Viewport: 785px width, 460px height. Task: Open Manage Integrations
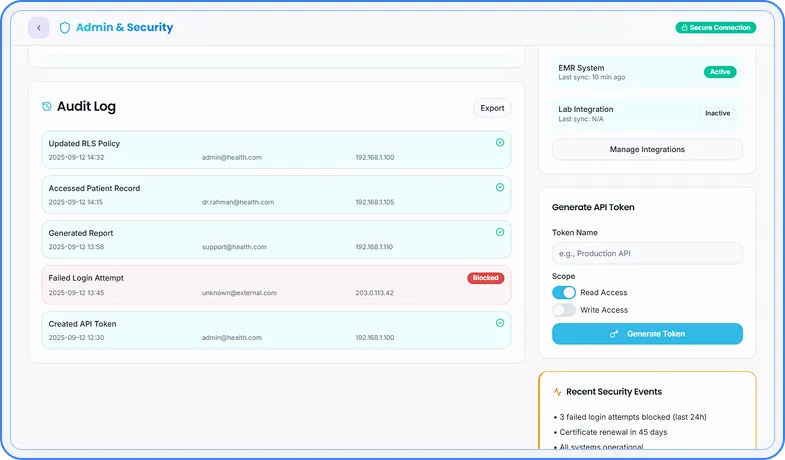[647, 149]
